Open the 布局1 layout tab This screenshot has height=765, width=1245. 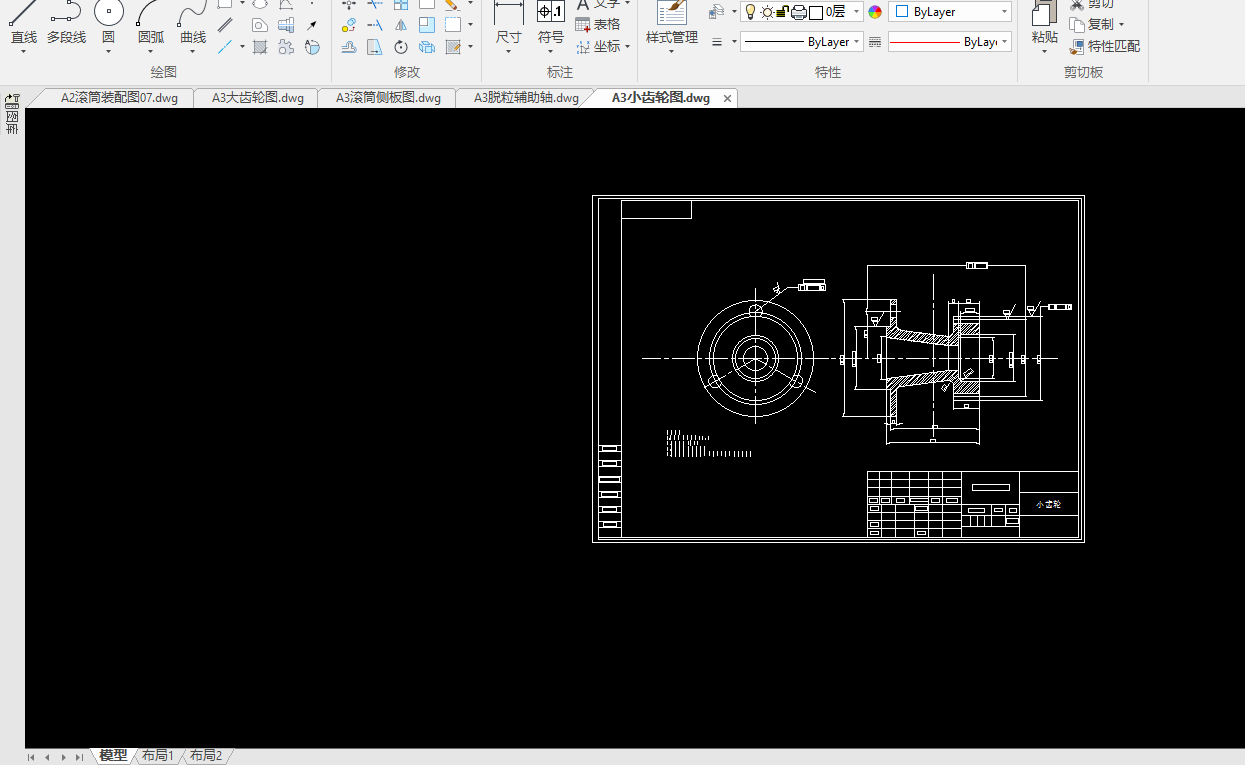158,756
